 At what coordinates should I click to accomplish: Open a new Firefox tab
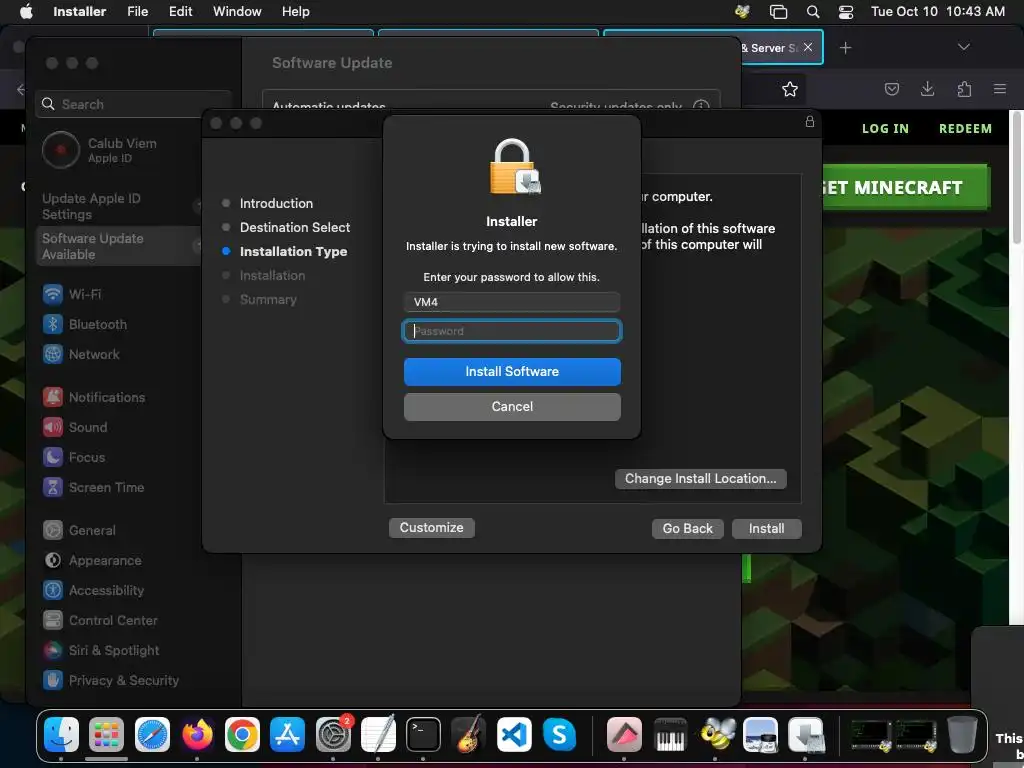[x=846, y=48]
